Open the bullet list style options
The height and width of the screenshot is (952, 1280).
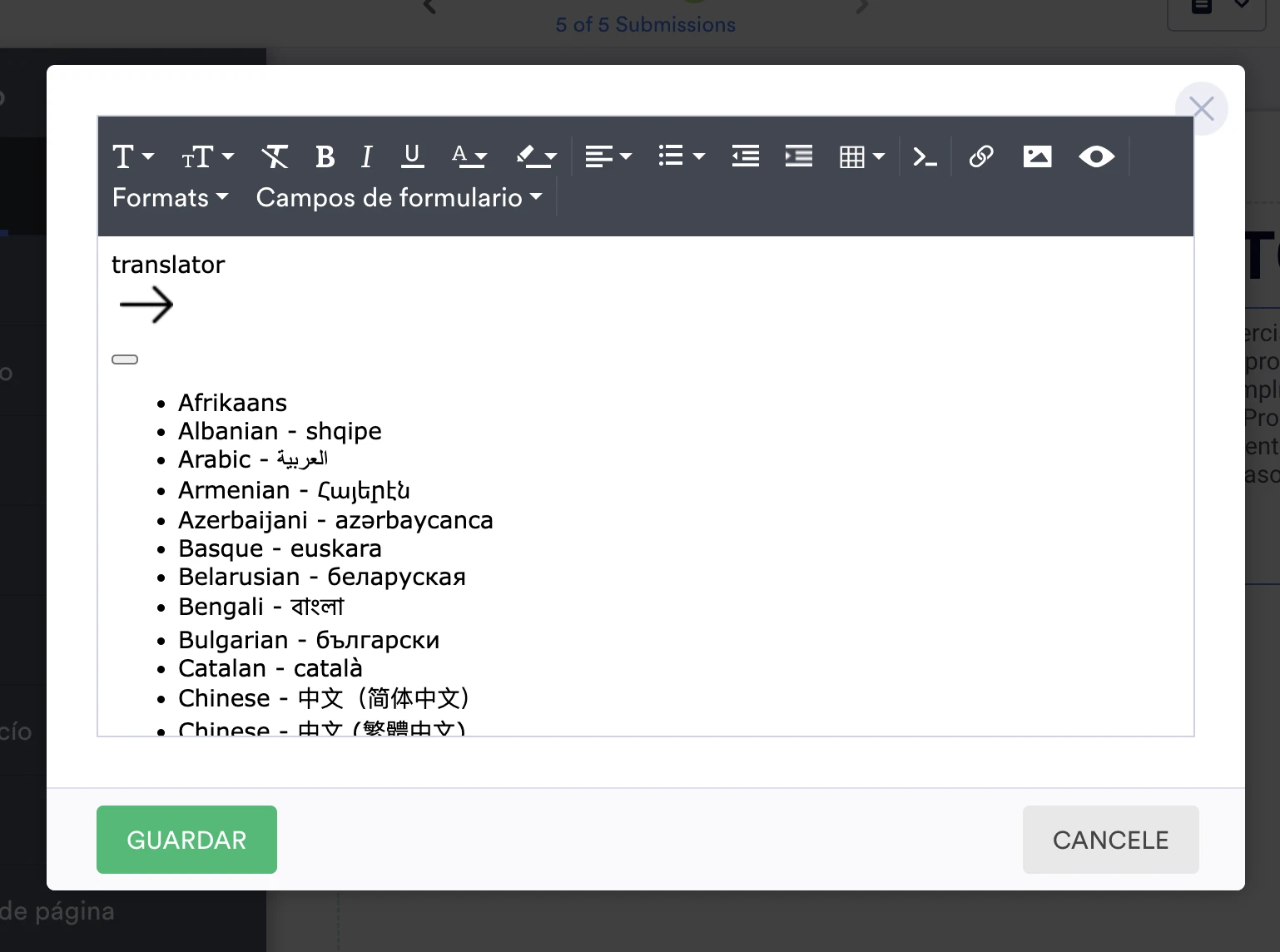[x=680, y=156]
